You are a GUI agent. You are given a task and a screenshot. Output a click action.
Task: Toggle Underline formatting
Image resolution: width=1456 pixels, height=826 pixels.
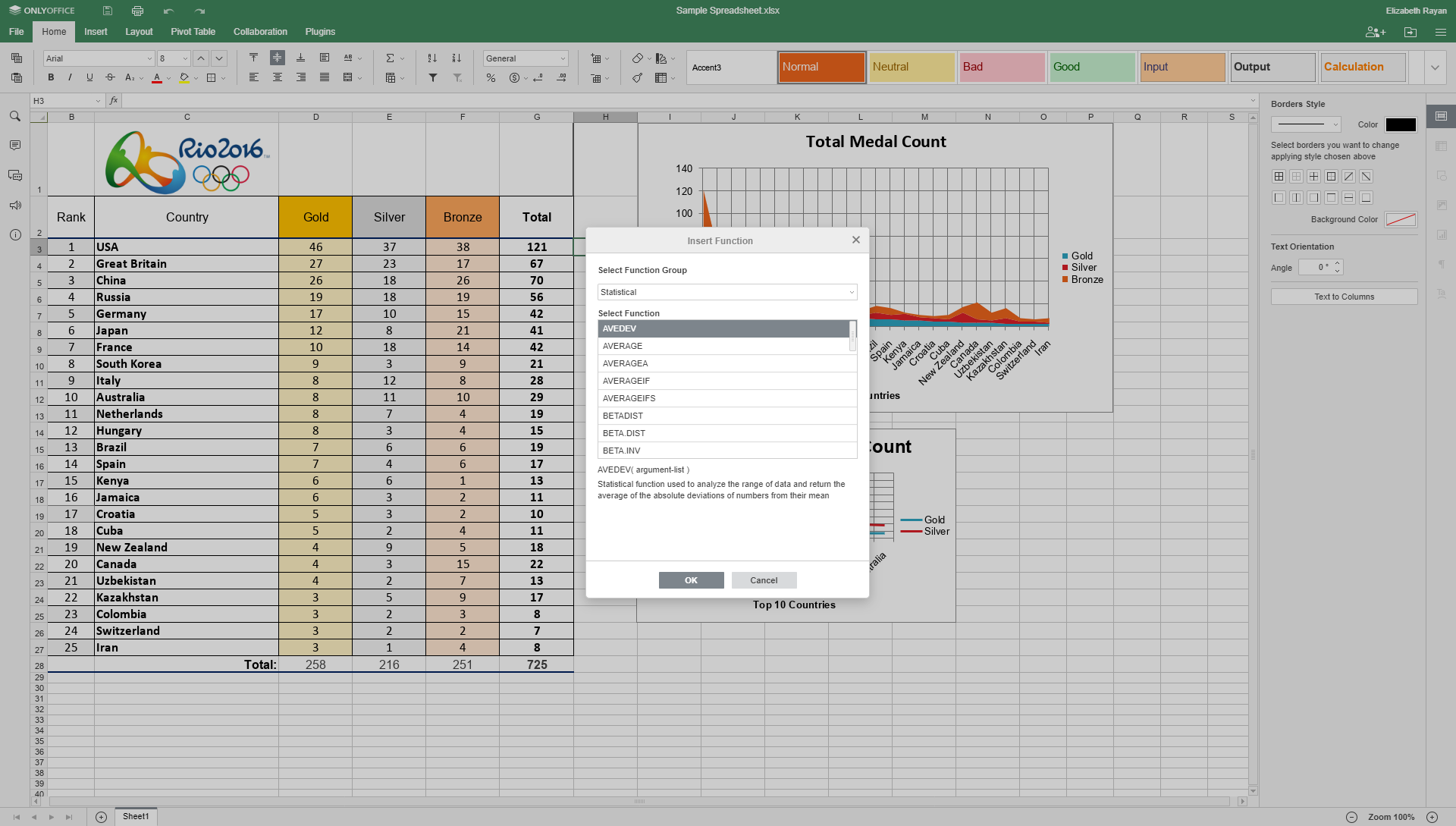coord(89,77)
